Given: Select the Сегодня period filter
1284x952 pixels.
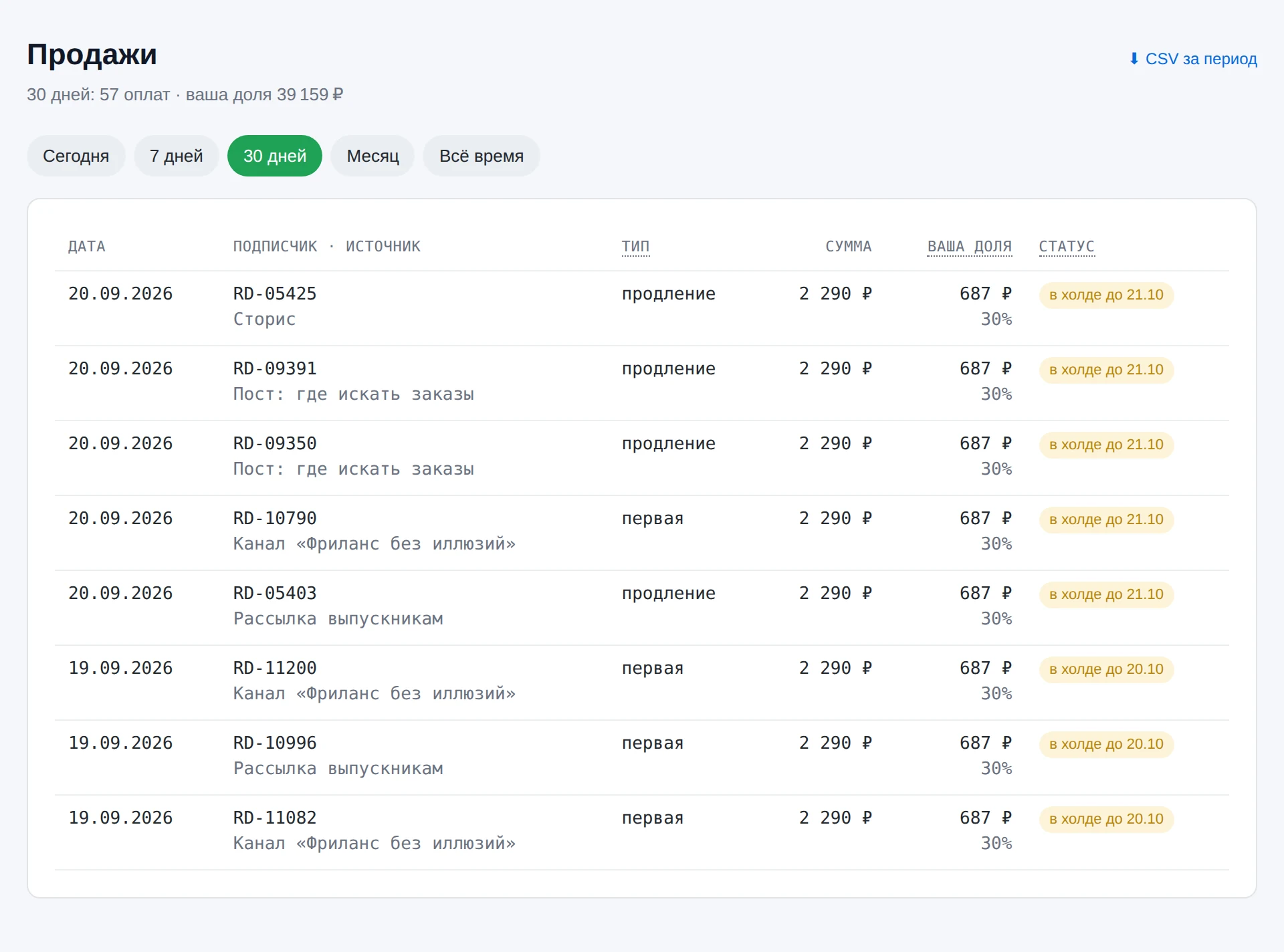Looking at the screenshot, I should coord(76,156).
